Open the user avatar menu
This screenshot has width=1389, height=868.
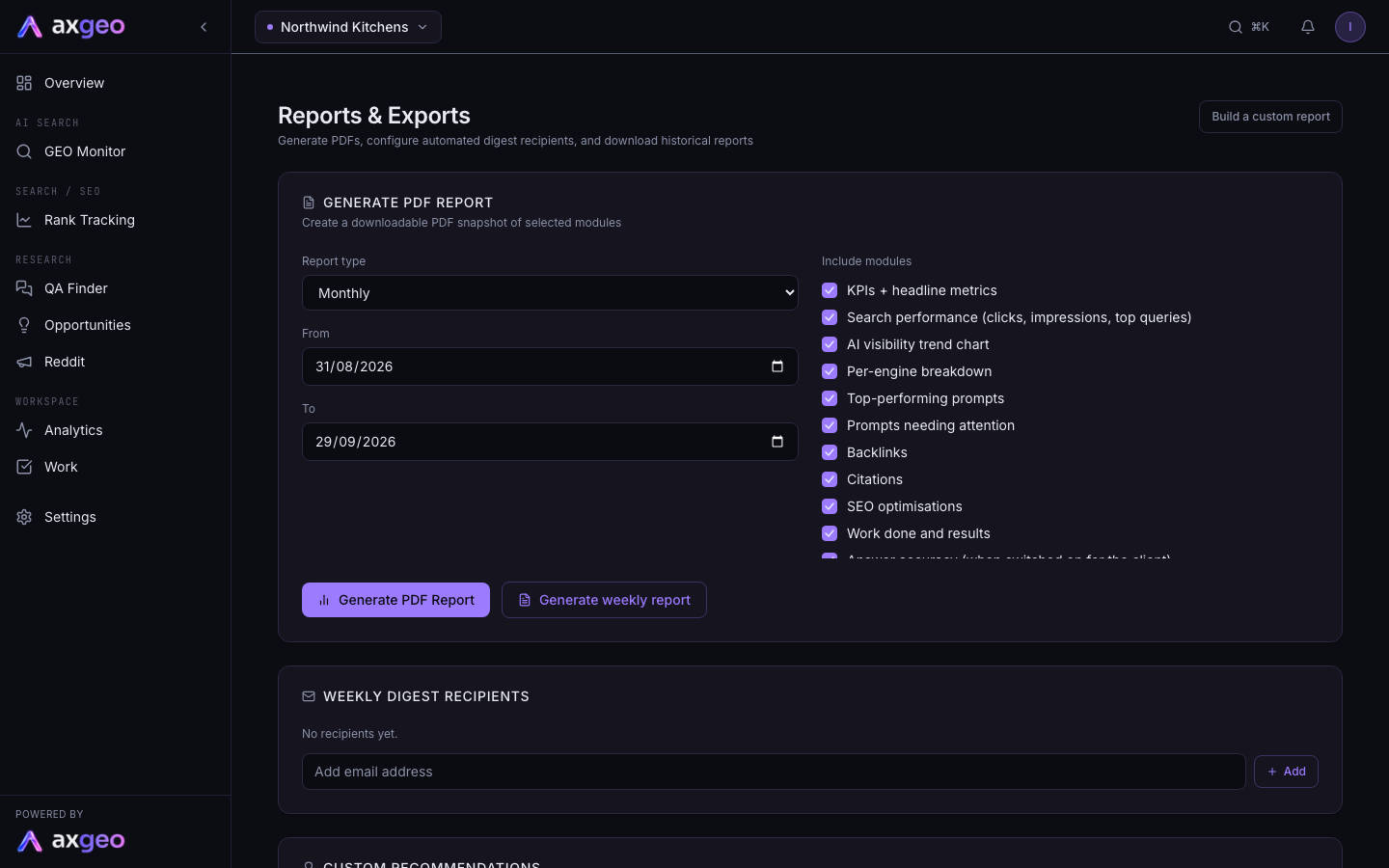click(1350, 27)
